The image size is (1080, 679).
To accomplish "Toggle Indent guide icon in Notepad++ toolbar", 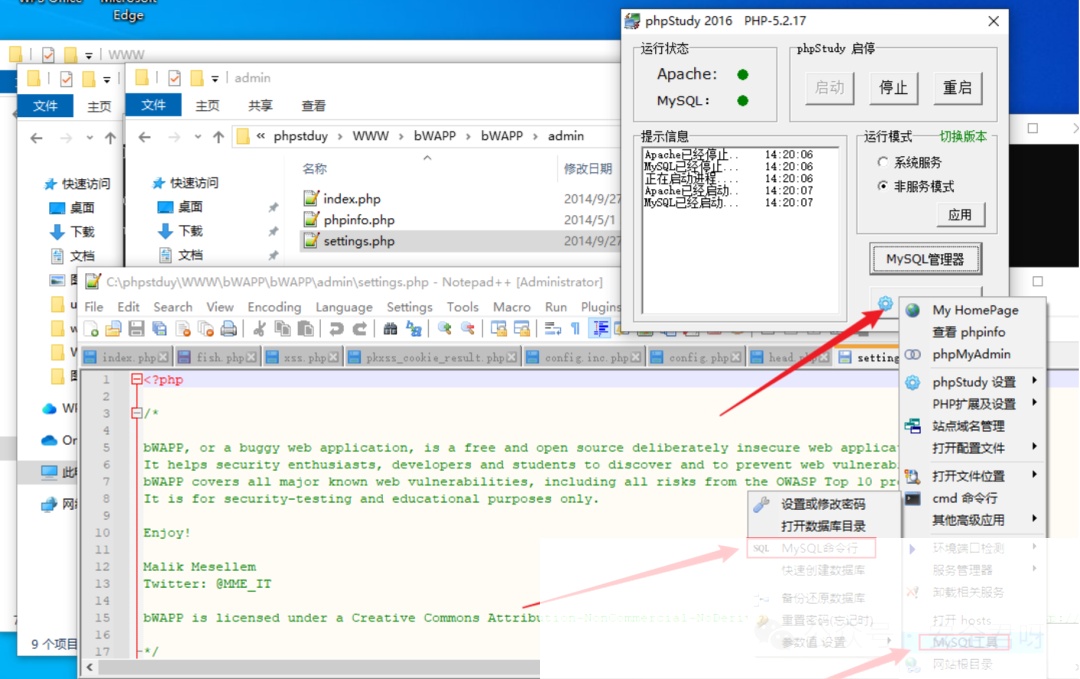I will click(600, 328).
